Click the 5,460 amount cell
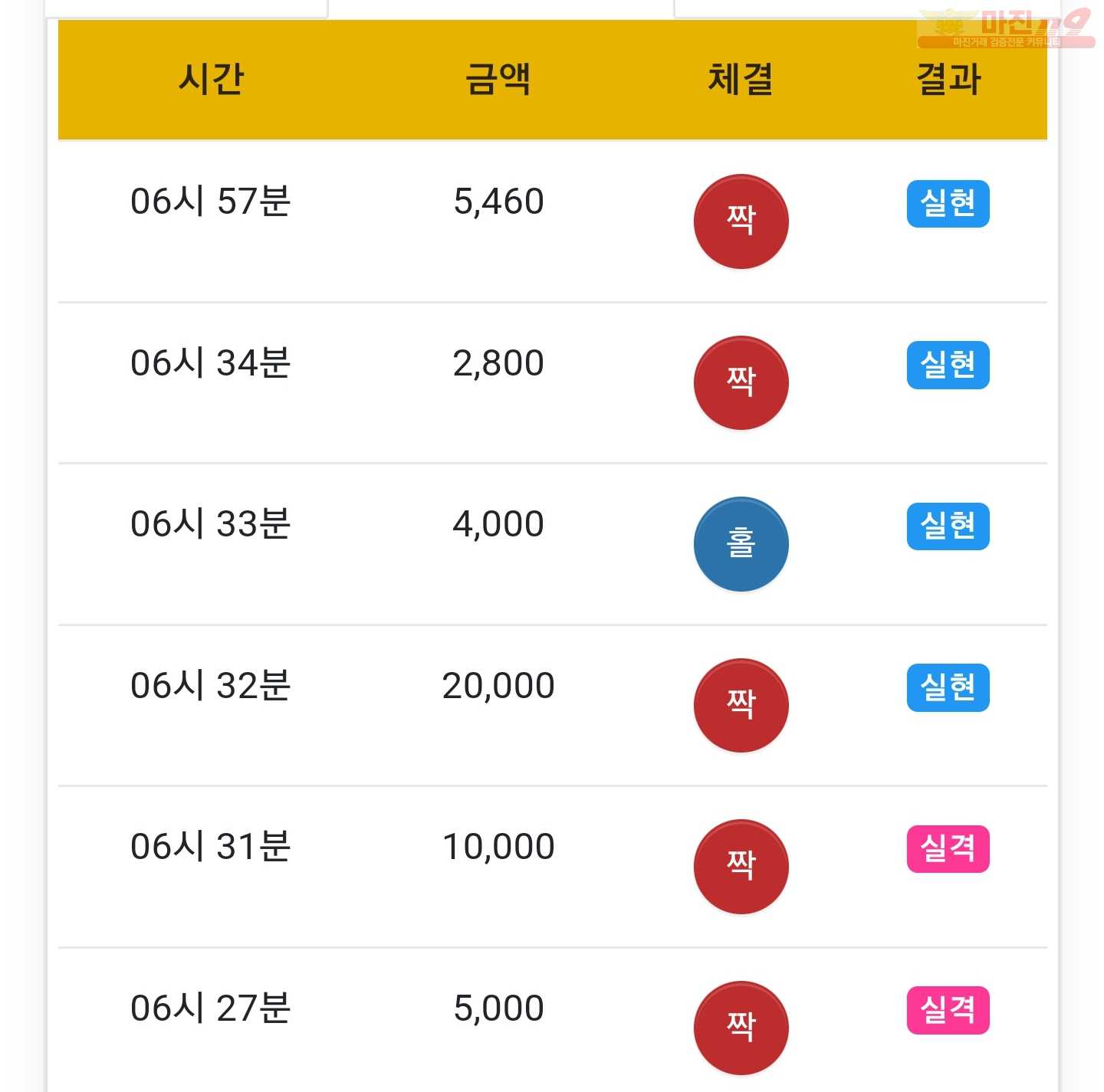Screen dimensions: 1104x1092 click(498, 202)
